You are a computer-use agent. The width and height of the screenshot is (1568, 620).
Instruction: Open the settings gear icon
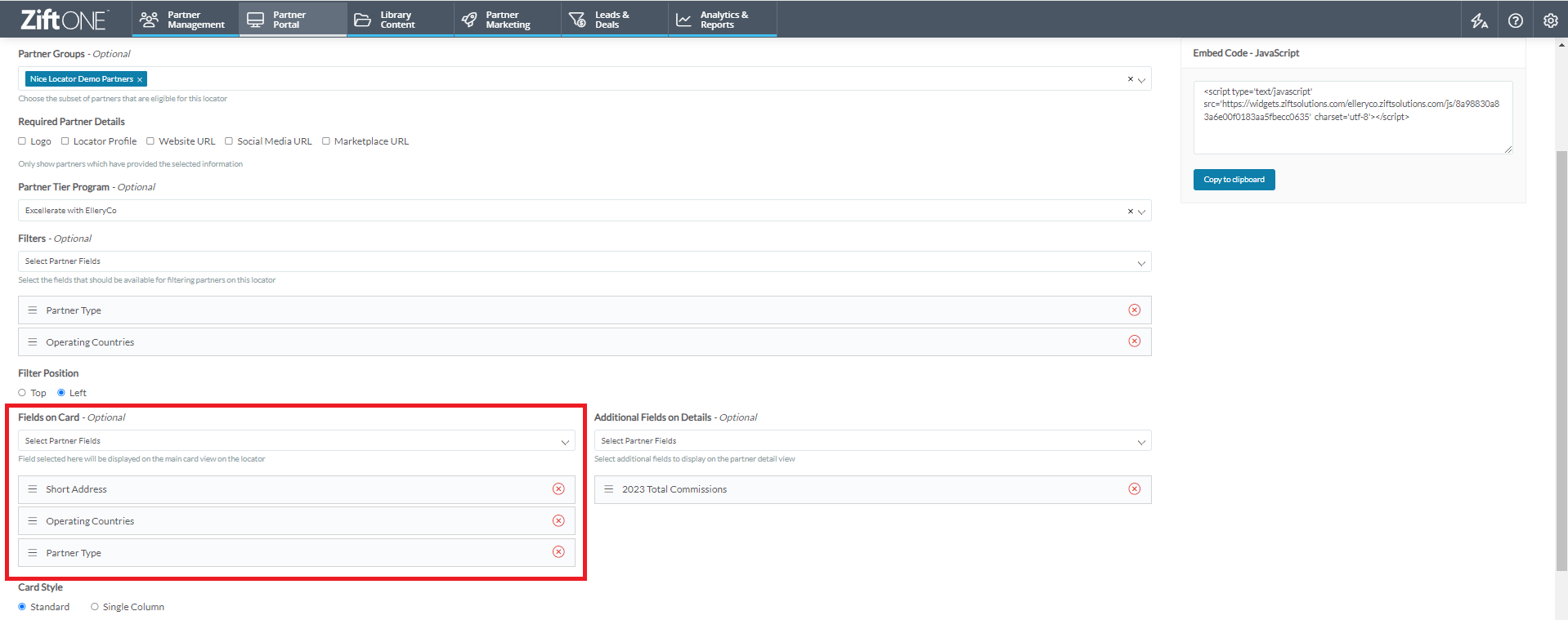(x=1550, y=20)
